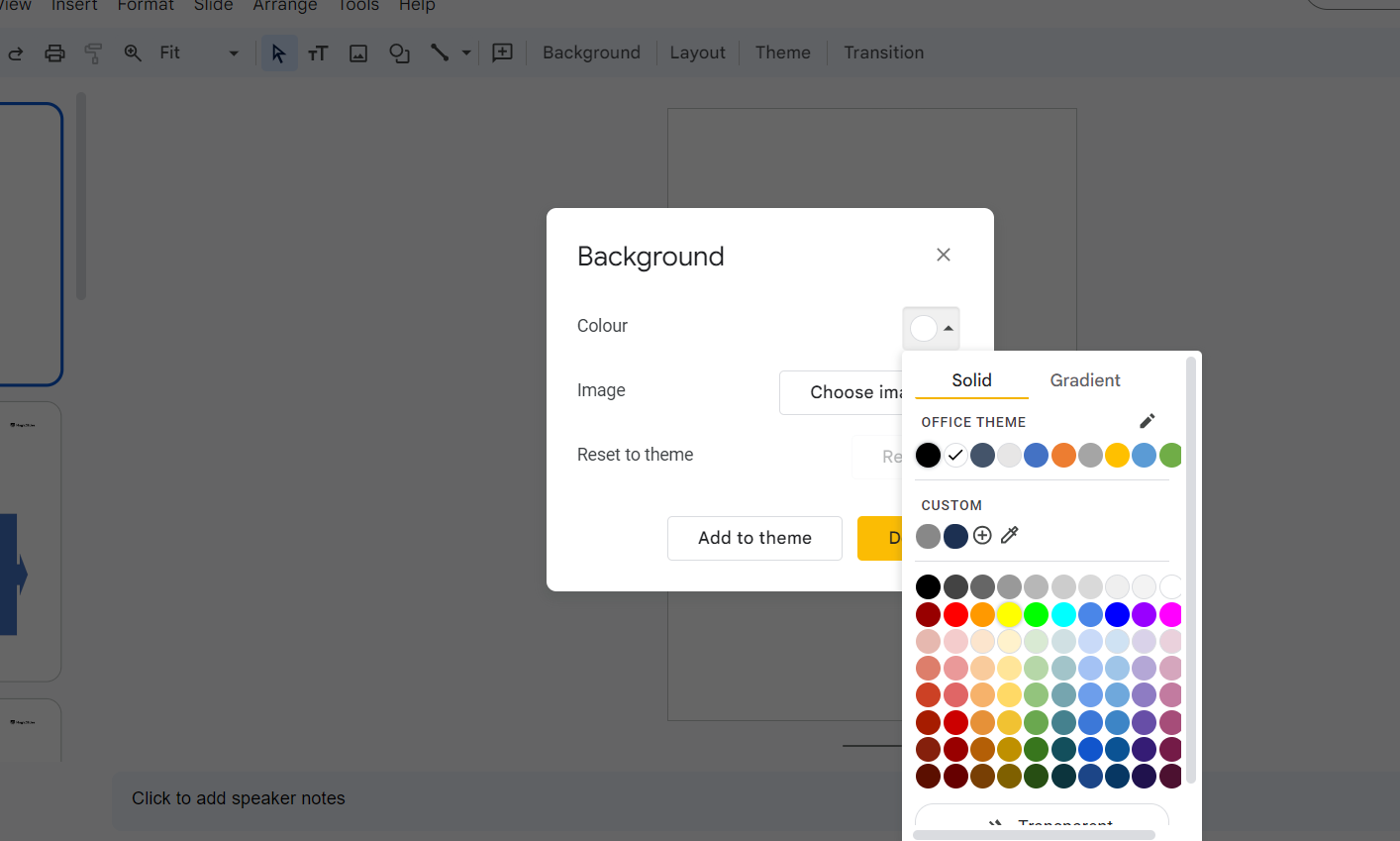
Task: Open the Arrange menu
Action: (x=285, y=6)
